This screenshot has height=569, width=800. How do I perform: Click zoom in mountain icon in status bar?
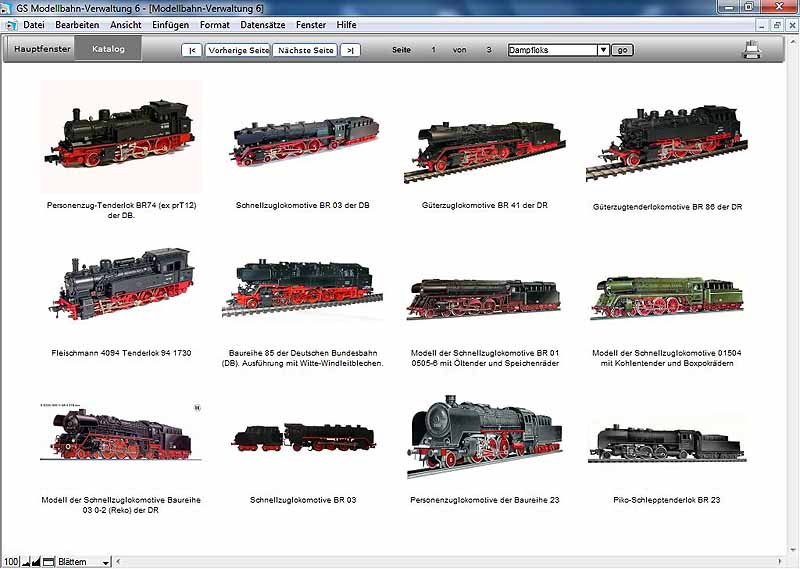click(36, 562)
